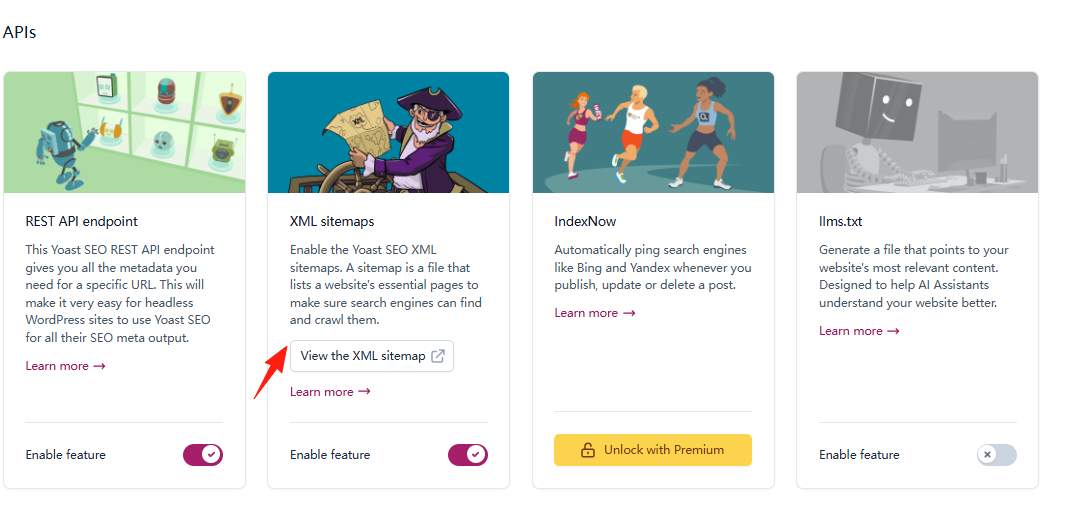Enable the llms.txt feature toggle
1090x510 pixels.
(996, 455)
